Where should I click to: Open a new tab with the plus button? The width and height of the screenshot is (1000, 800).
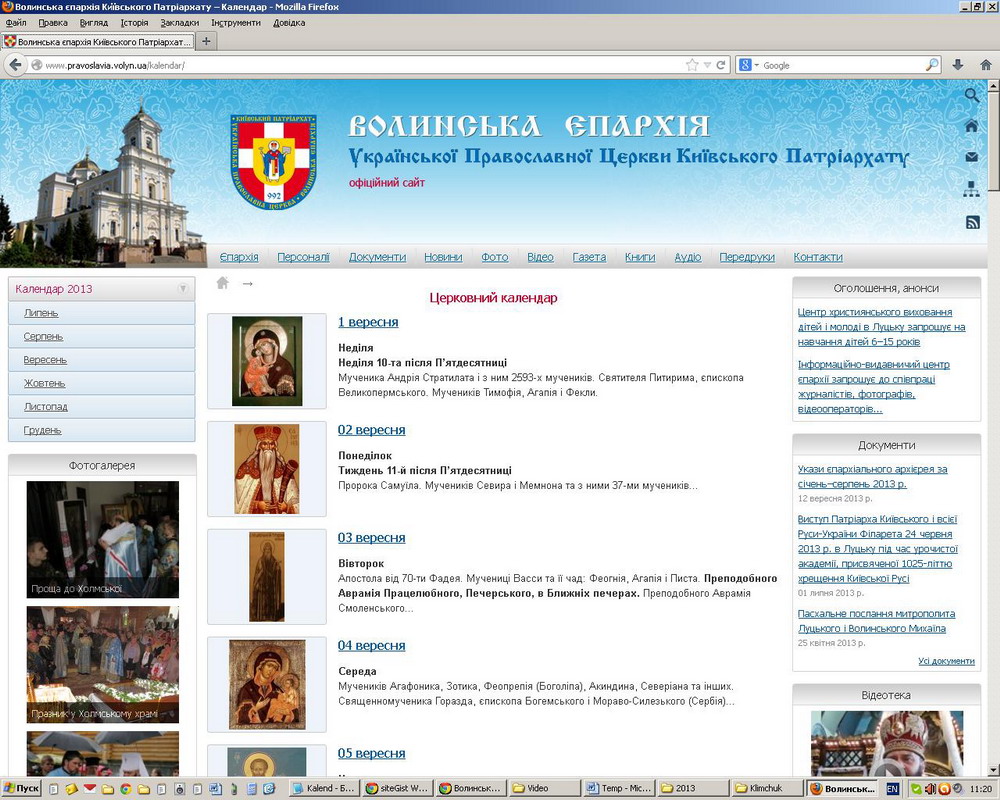[206, 41]
